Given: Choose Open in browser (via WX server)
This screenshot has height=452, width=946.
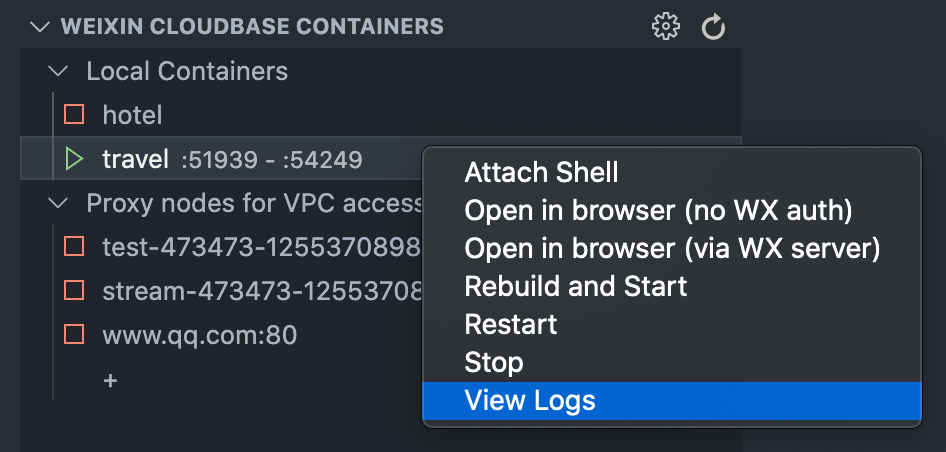Looking at the screenshot, I should pos(672,249).
